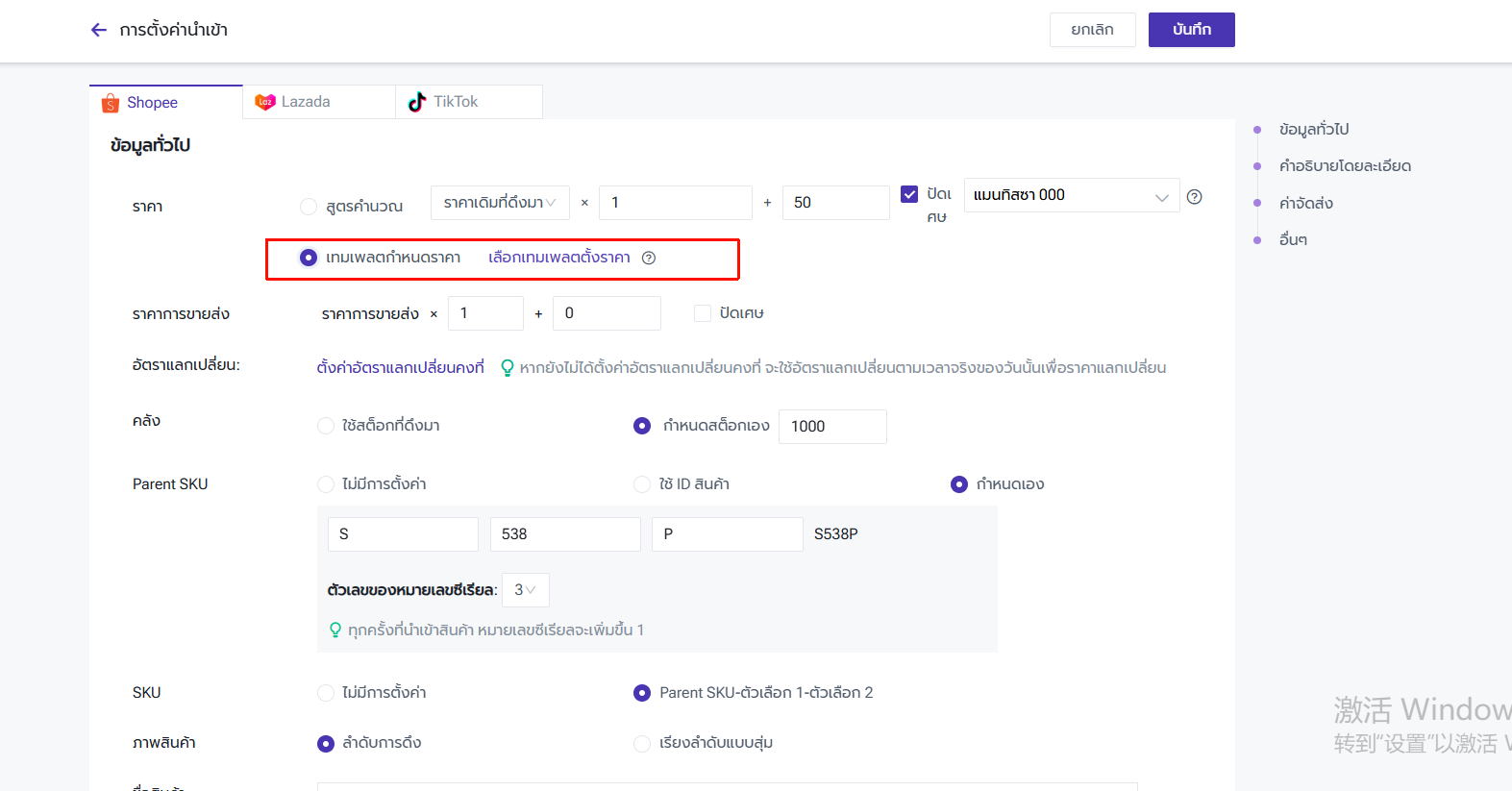Image resolution: width=1512 pixels, height=791 pixels.
Task: Switch to the TikTok tab
Action: (x=468, y=102)
